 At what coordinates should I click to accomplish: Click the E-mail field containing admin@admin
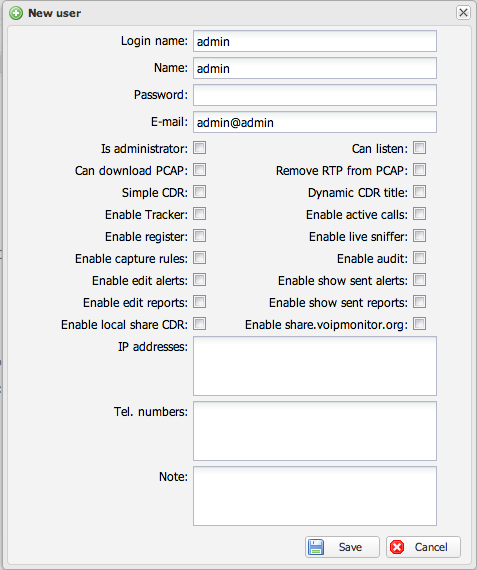pos(315,122)
